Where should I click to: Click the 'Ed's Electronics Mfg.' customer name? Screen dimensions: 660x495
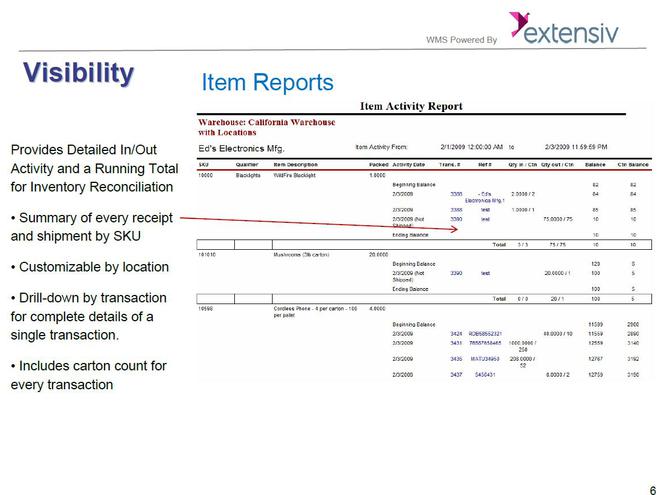pyautogui.click(x=241, y=149)
